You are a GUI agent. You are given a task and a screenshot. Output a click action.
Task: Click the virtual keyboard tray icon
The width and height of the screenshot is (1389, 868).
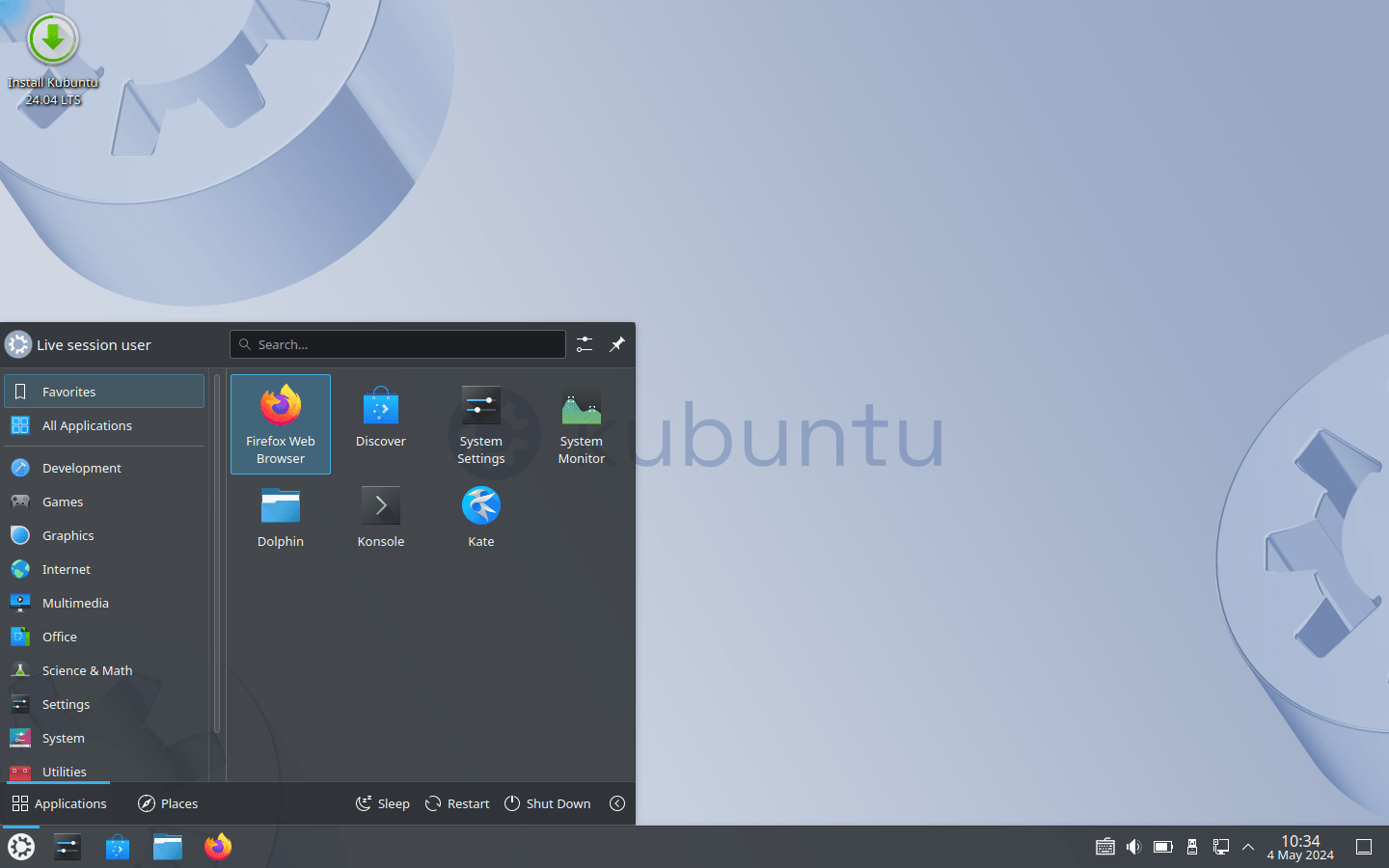[x=1105, y=847]
